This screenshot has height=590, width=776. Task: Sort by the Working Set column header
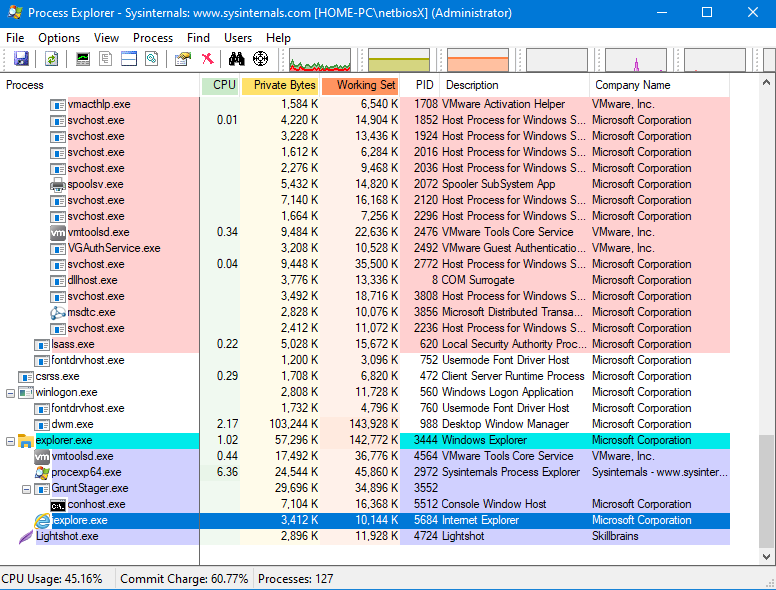coord(365,86)
